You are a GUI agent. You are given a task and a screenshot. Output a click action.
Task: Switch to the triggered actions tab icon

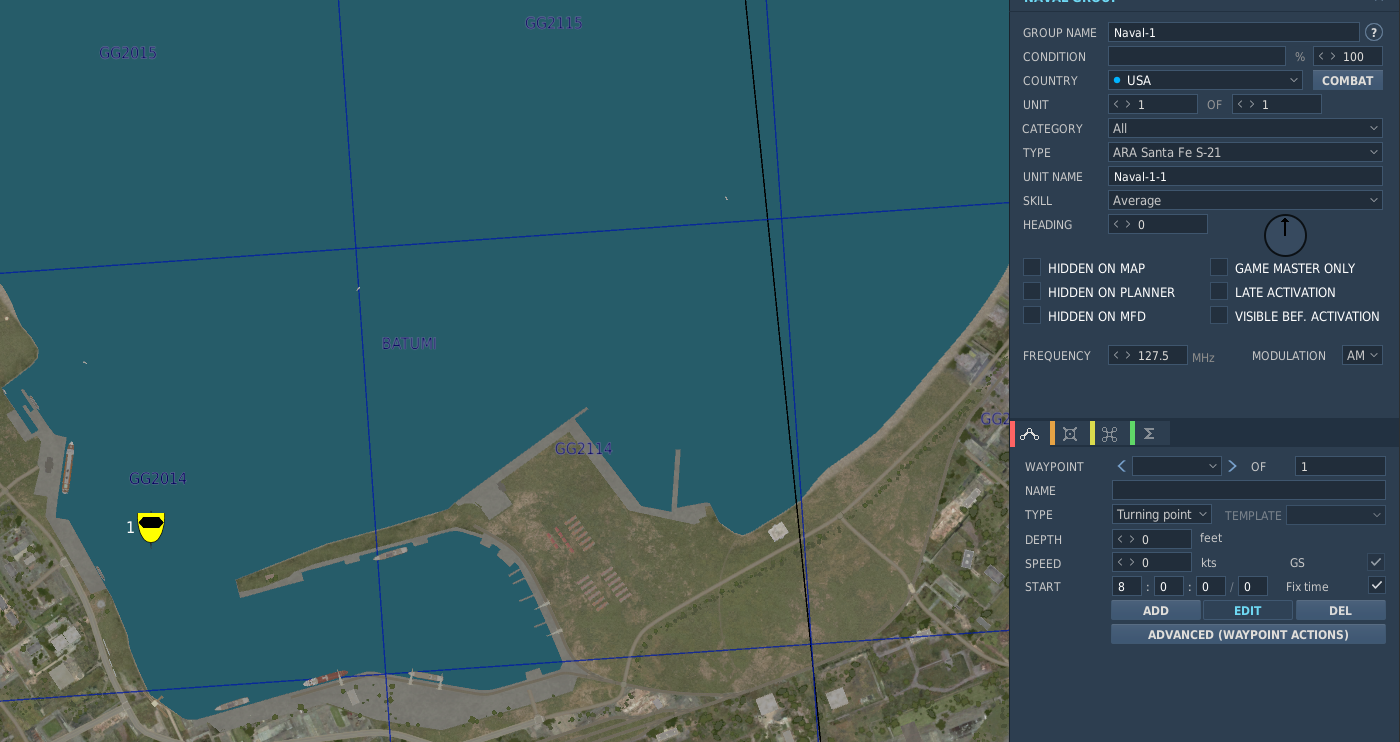click(x=1110, y=434)
